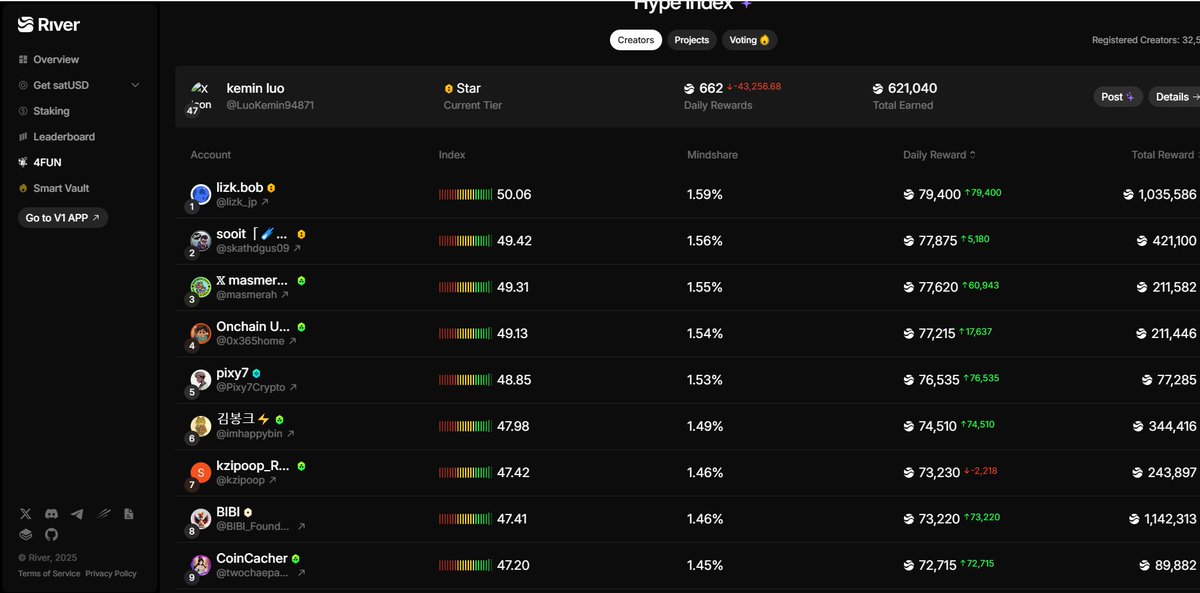
Task: Open external link arrow beside @Pixy7Crypto
Action: tap(293, 388)
